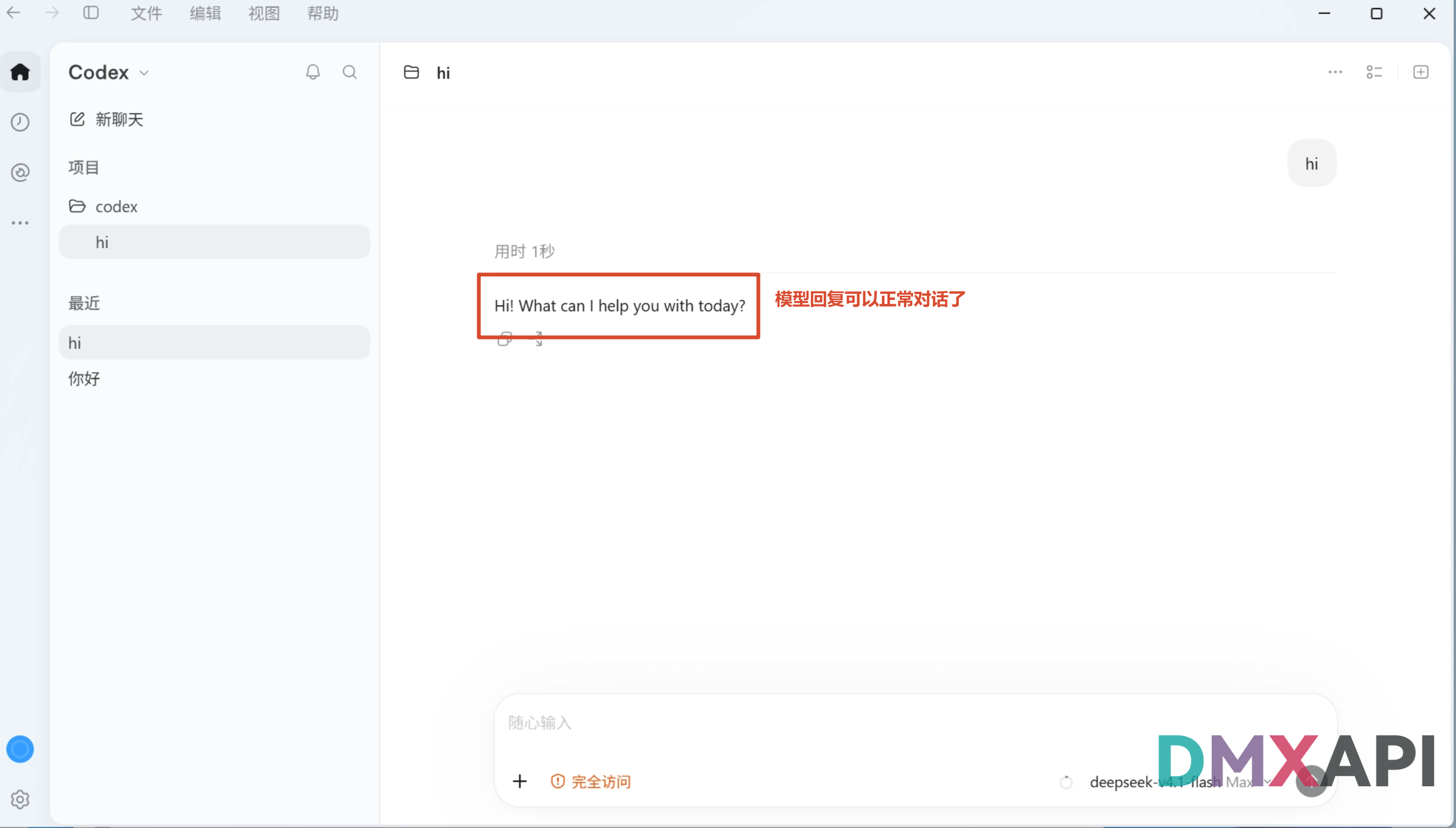Image resolution: width=1456 pixels, height=828 pixels.
Task: Click reply text Hi! What can I help
Action: coord(619,305)
